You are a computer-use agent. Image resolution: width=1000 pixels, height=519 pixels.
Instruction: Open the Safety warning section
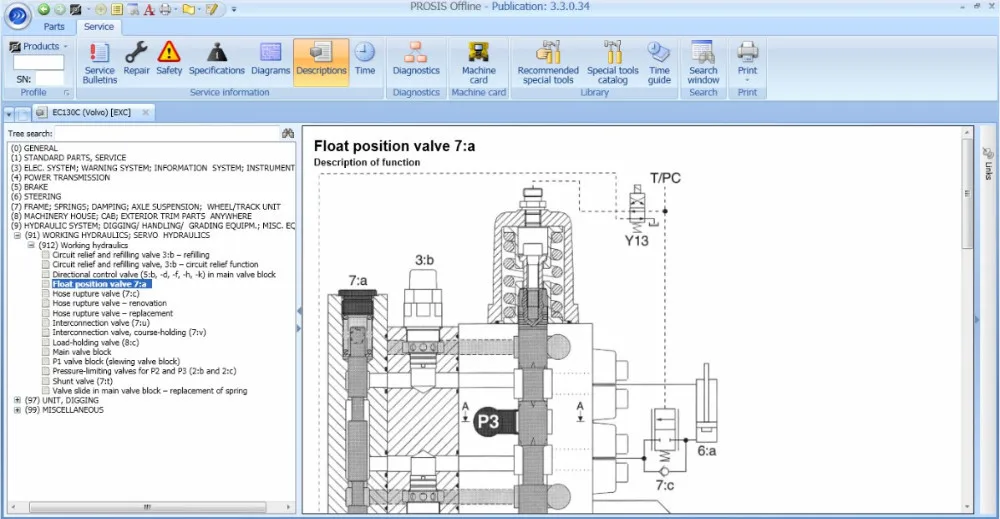click(x=169, y=59)
